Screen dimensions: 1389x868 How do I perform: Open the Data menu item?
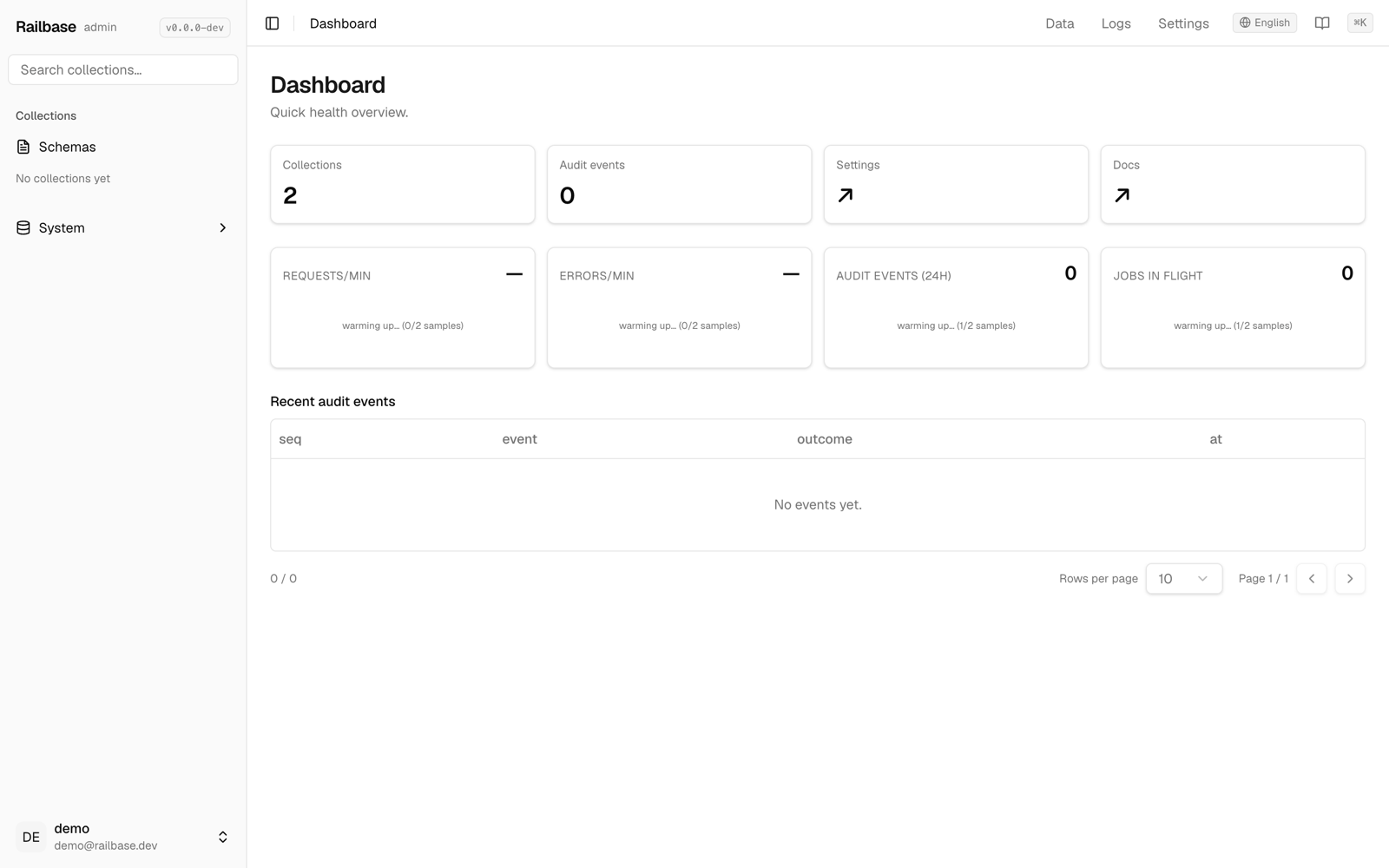[1059, 23]
